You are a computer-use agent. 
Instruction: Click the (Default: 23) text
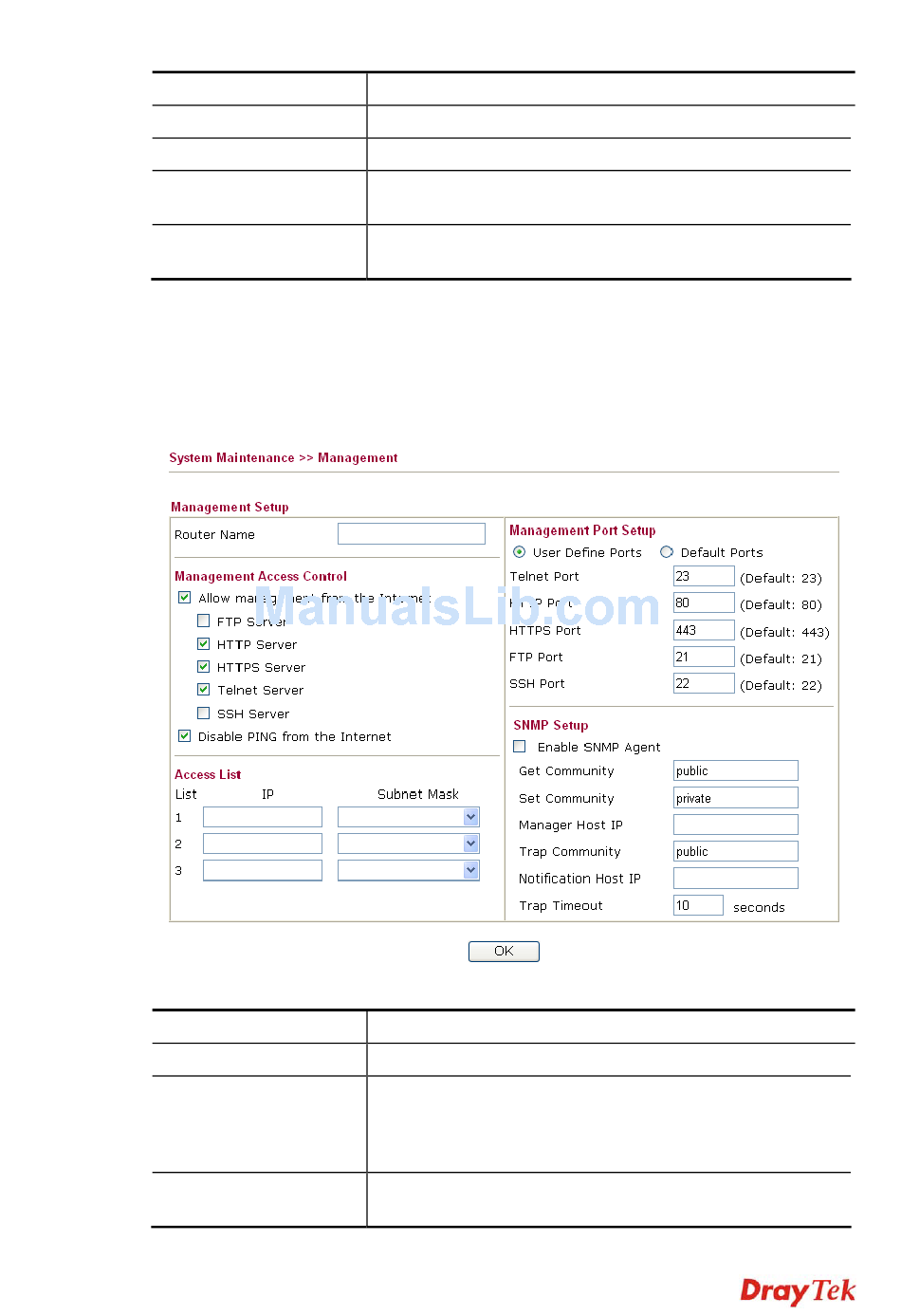[781, 578]
